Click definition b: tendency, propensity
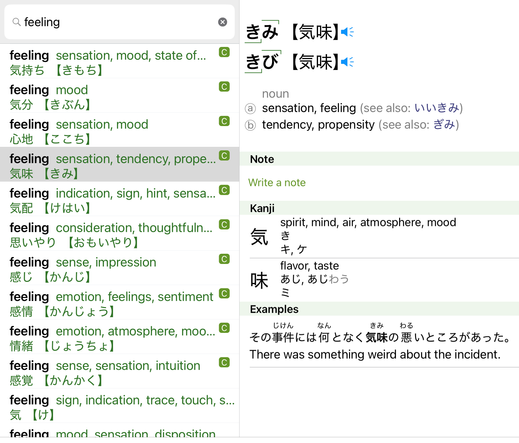The width and height of the screenshot is (519, 443). click(318, 125)
